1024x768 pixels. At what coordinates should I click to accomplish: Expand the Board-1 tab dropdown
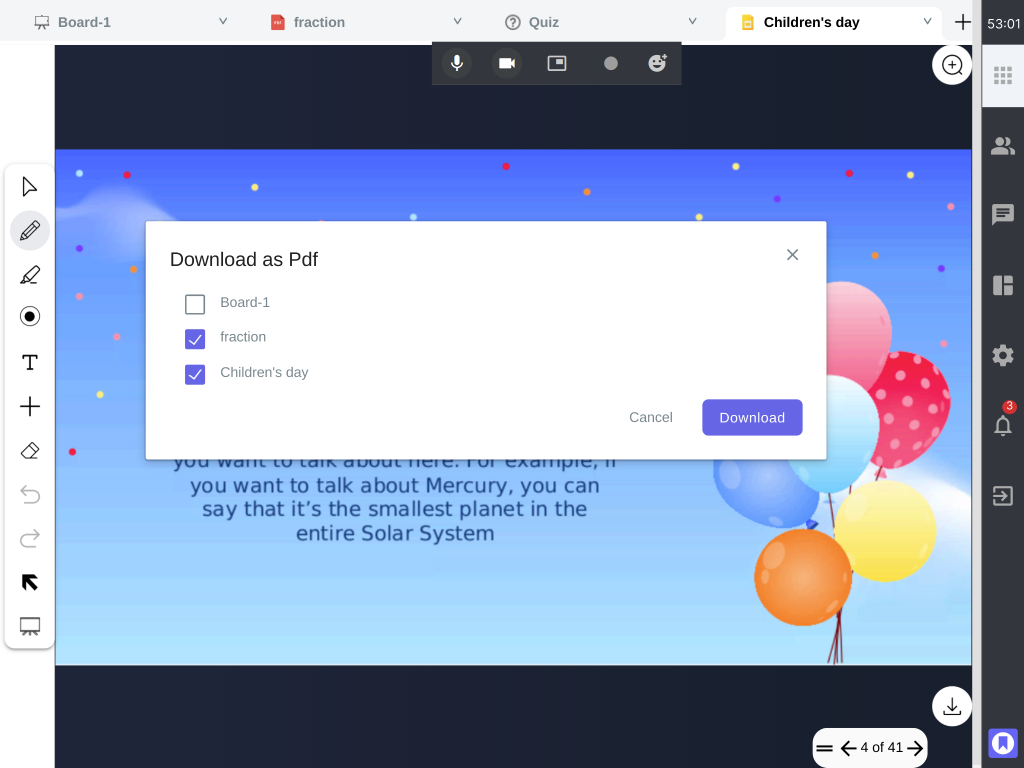pyautogui.click(x=223, y=21)
